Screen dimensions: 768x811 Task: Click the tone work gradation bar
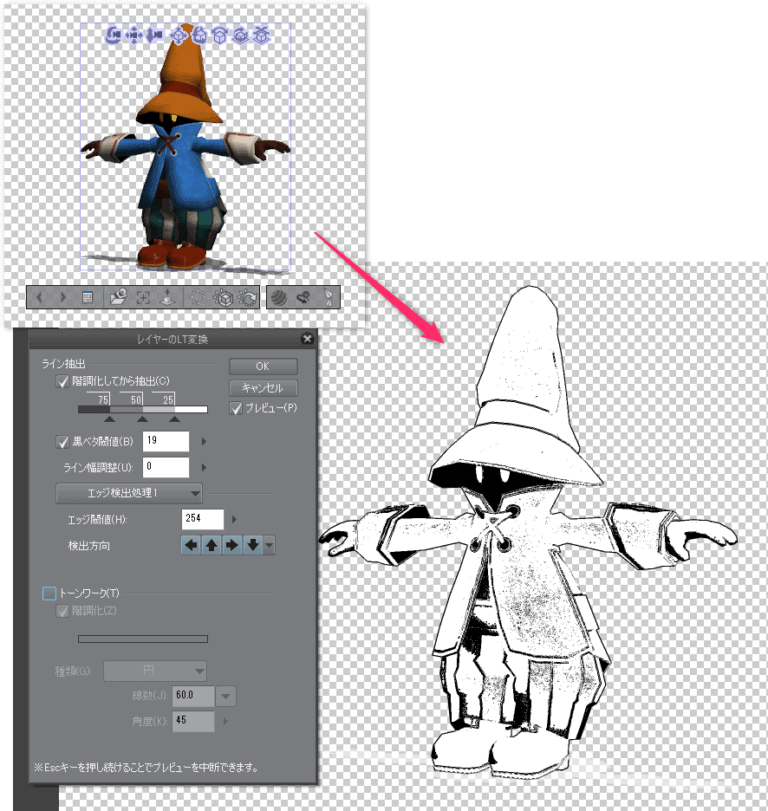pyautogui.click(x=143, y=639)
